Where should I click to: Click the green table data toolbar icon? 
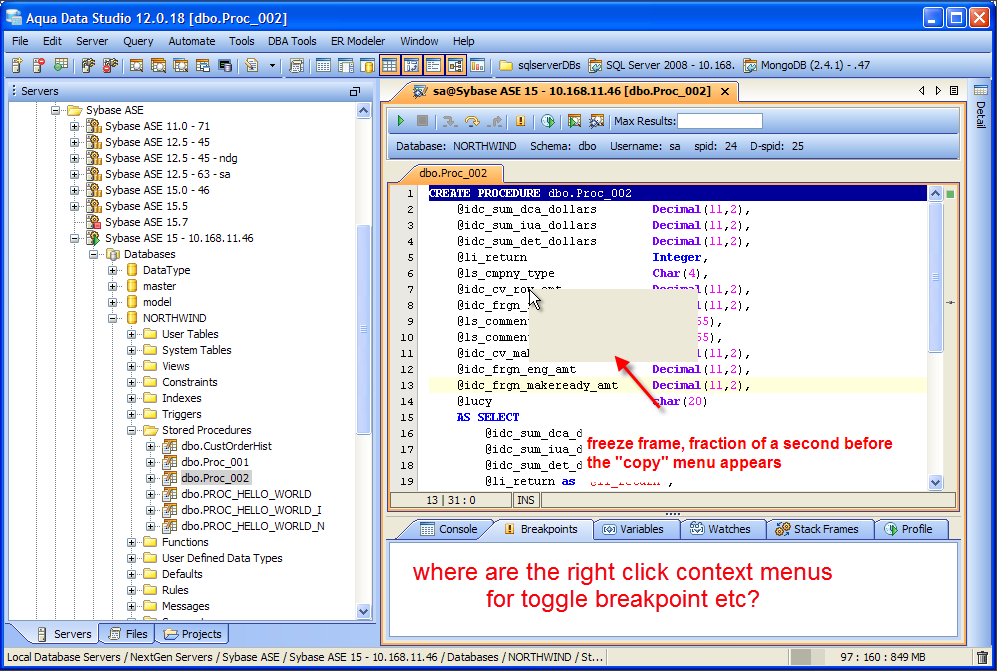[x=60, y=65]
